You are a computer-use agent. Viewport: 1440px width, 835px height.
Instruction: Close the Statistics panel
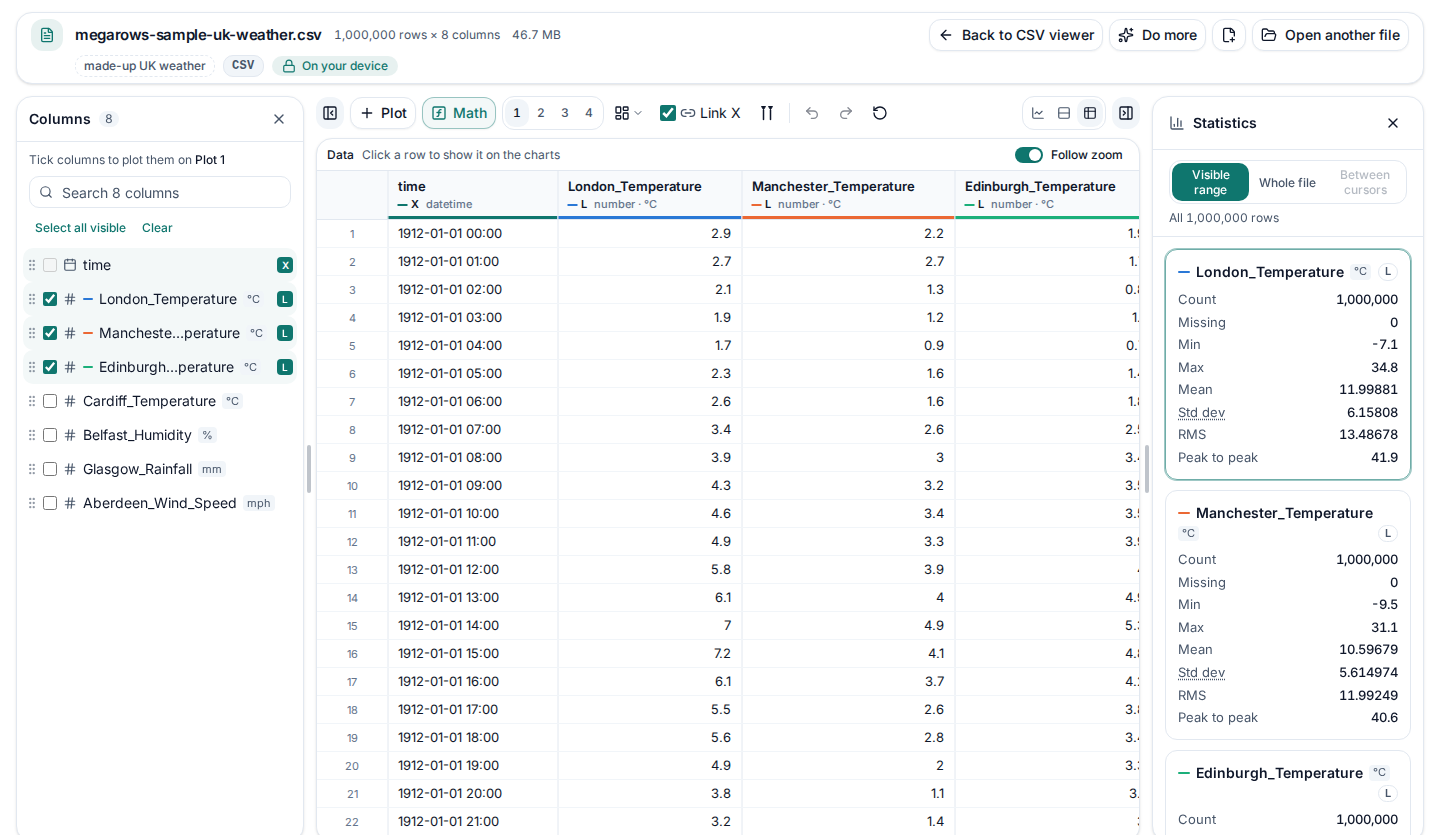coord(1393,123)
